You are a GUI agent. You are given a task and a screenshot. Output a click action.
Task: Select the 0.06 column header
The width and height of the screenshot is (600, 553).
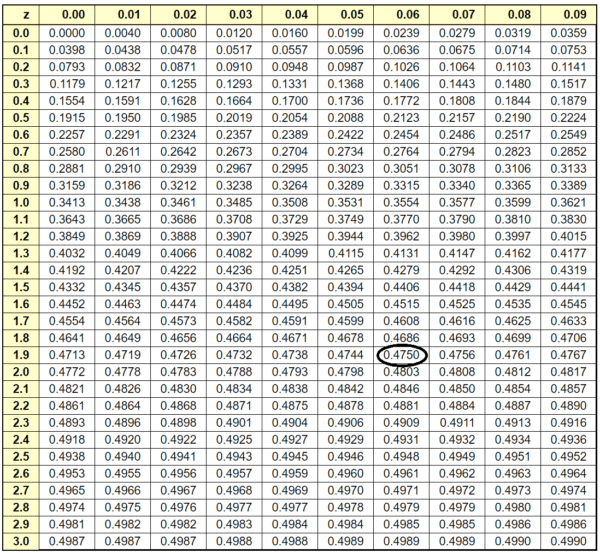401,15
